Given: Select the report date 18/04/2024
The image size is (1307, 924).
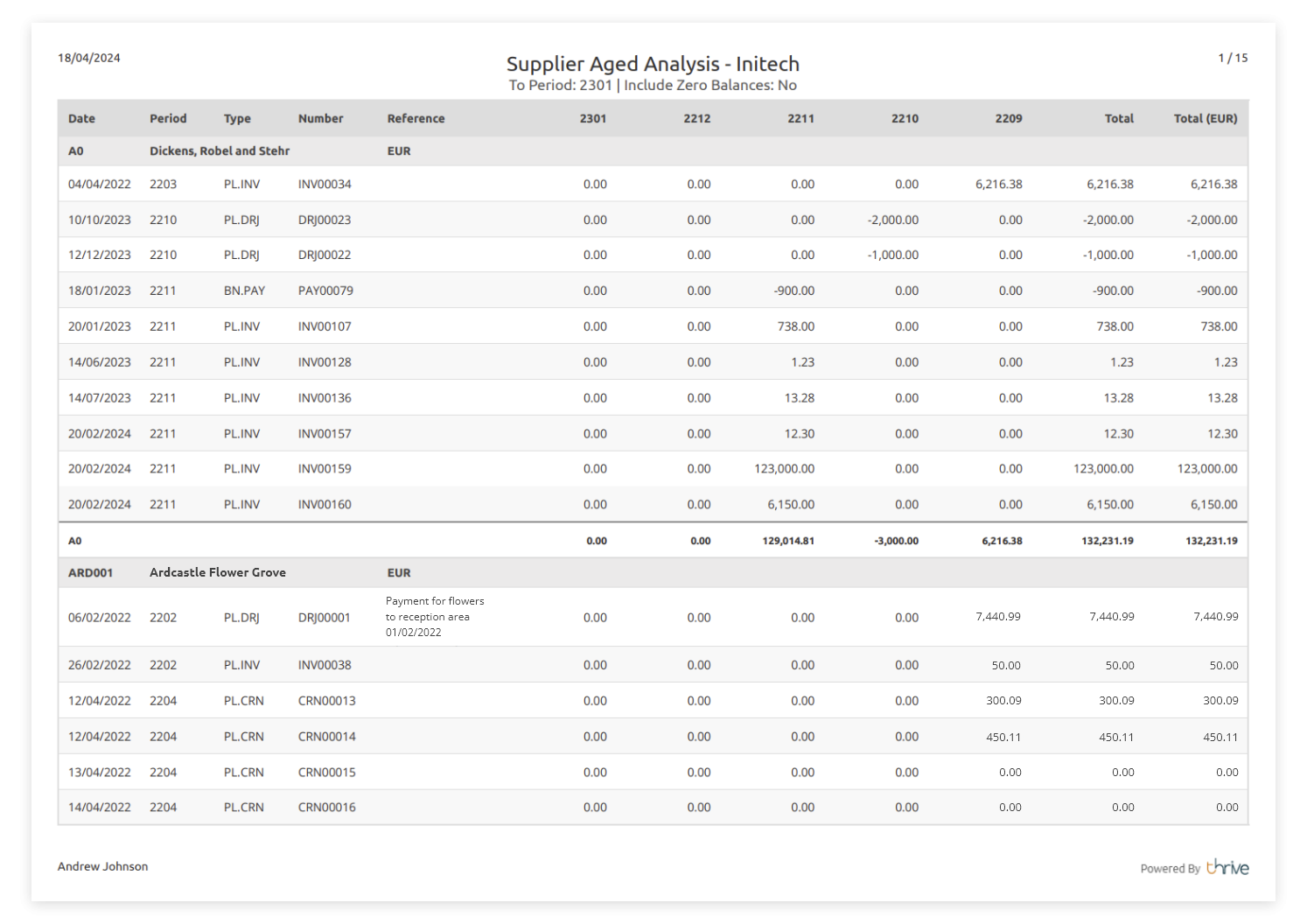Looking at the screenshot, I should tap(89, 58).
